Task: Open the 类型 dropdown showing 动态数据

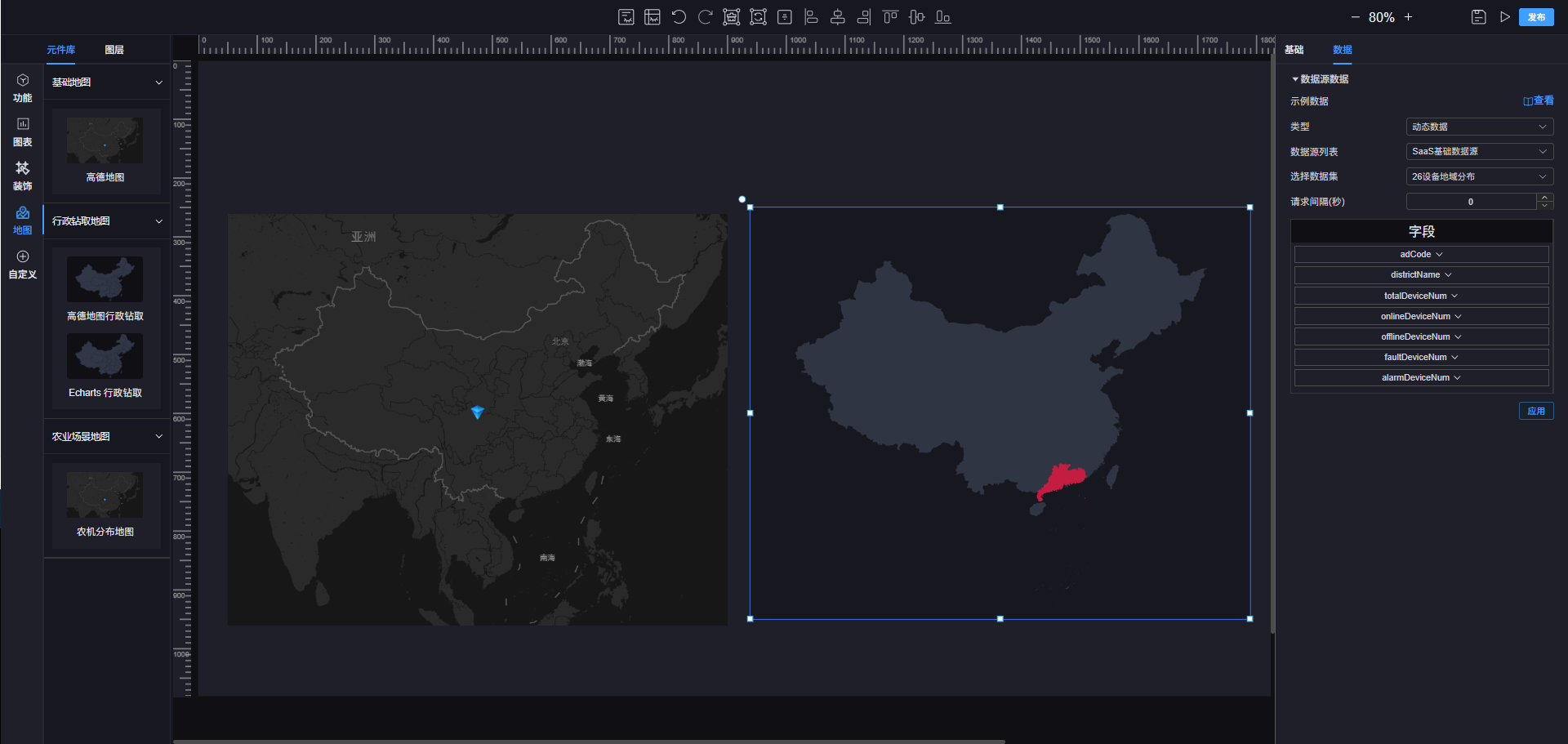Action: (x=1478, y=127)
